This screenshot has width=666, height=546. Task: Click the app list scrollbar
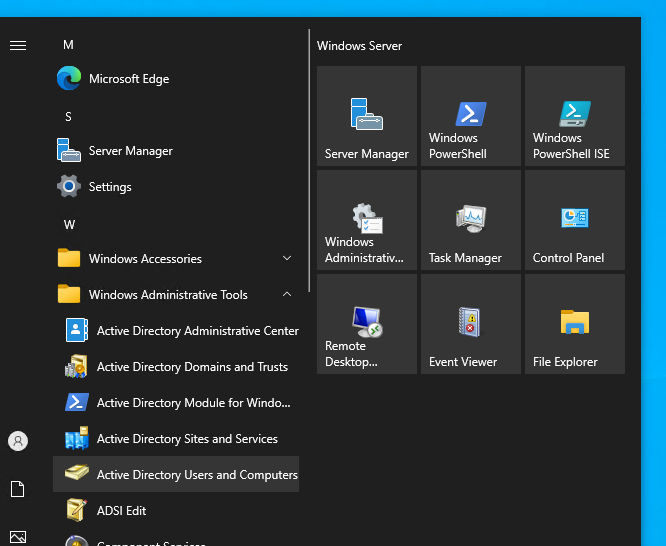click(x=309, y=161)
